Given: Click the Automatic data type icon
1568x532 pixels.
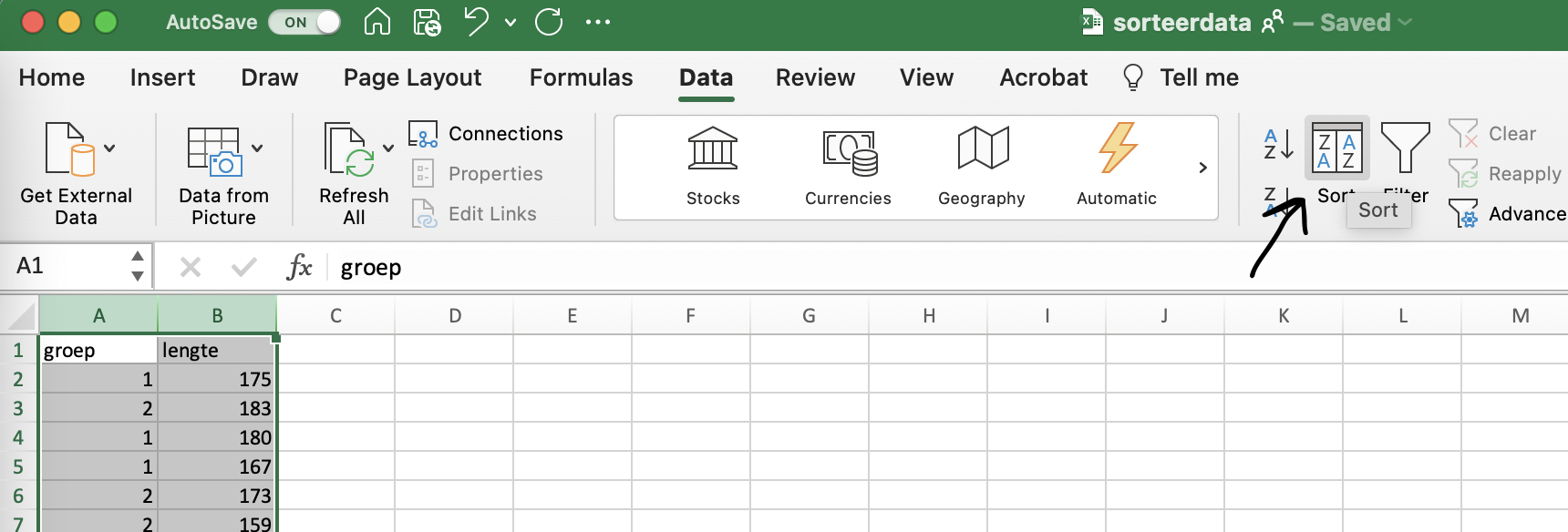Looking at the screenshot, I should (1117, 148).
